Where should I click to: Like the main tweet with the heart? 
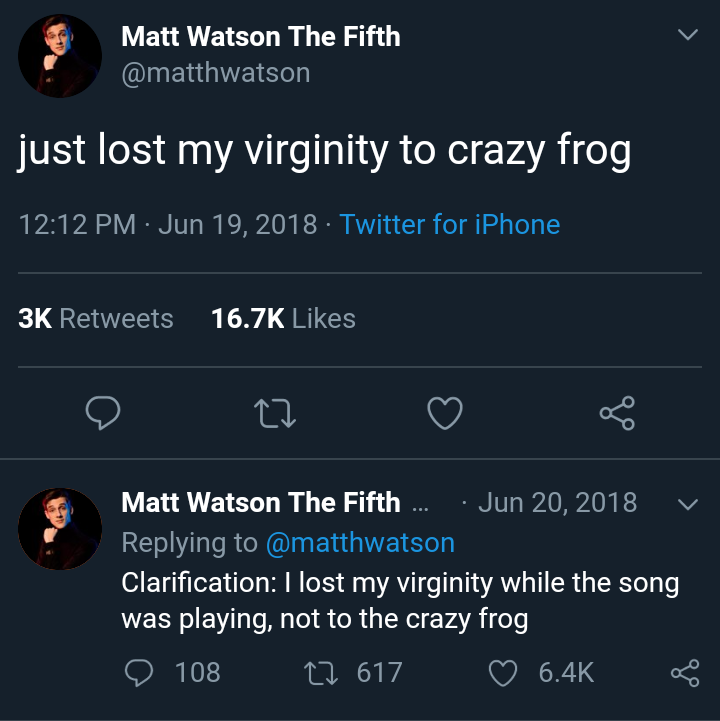445,413
